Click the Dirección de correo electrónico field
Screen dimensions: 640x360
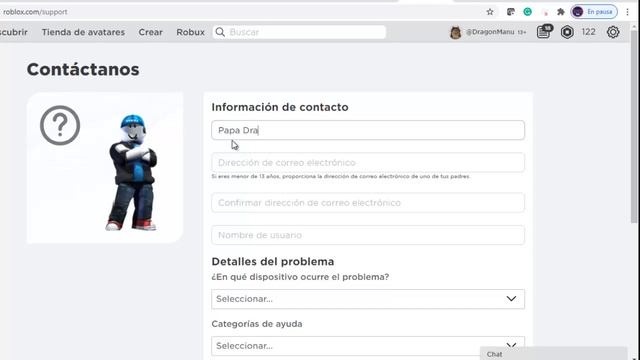(x=368, y=162)
